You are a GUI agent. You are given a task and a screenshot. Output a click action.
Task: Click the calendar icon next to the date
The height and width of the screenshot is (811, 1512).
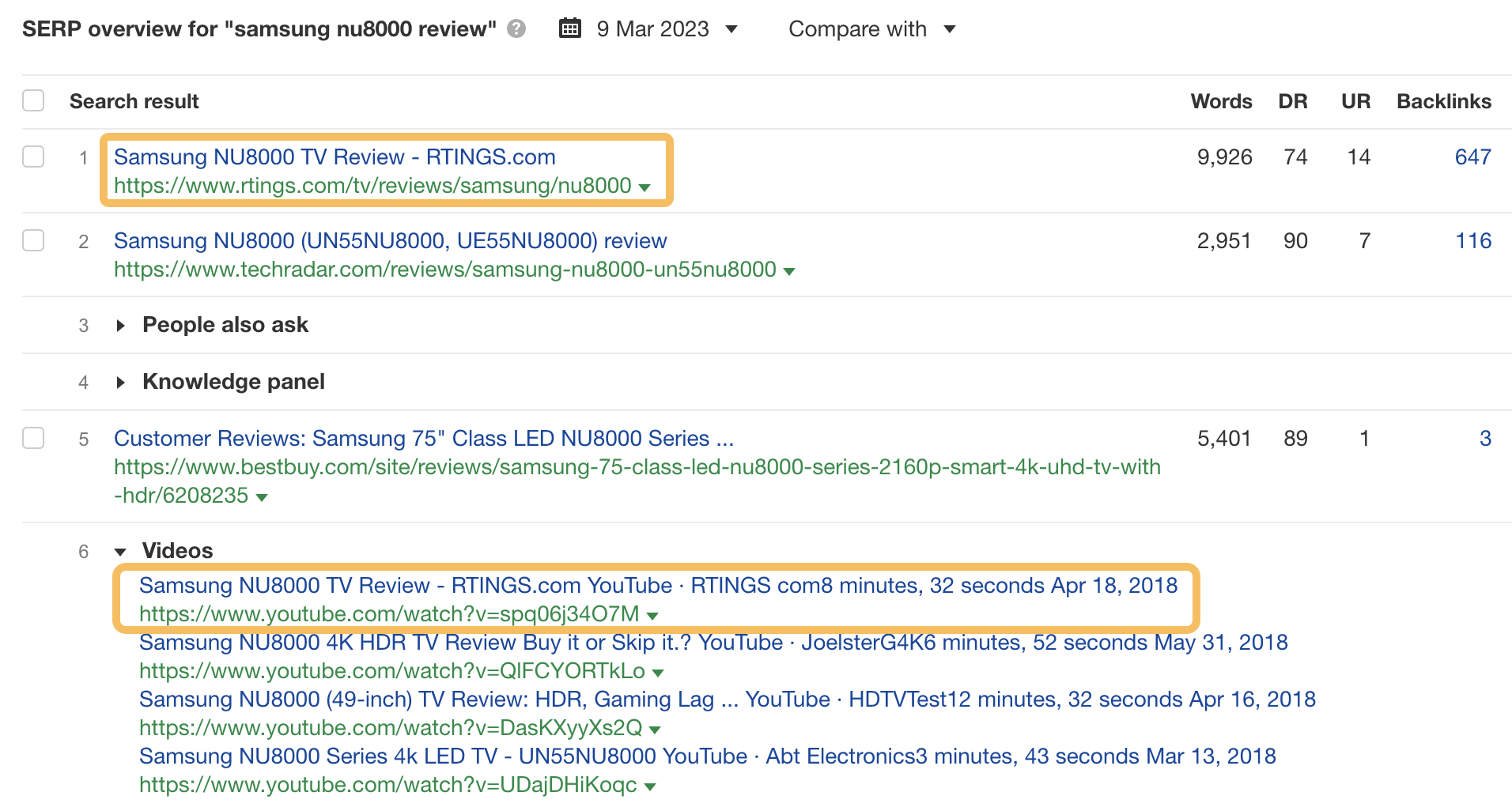(x=569, y=28)
